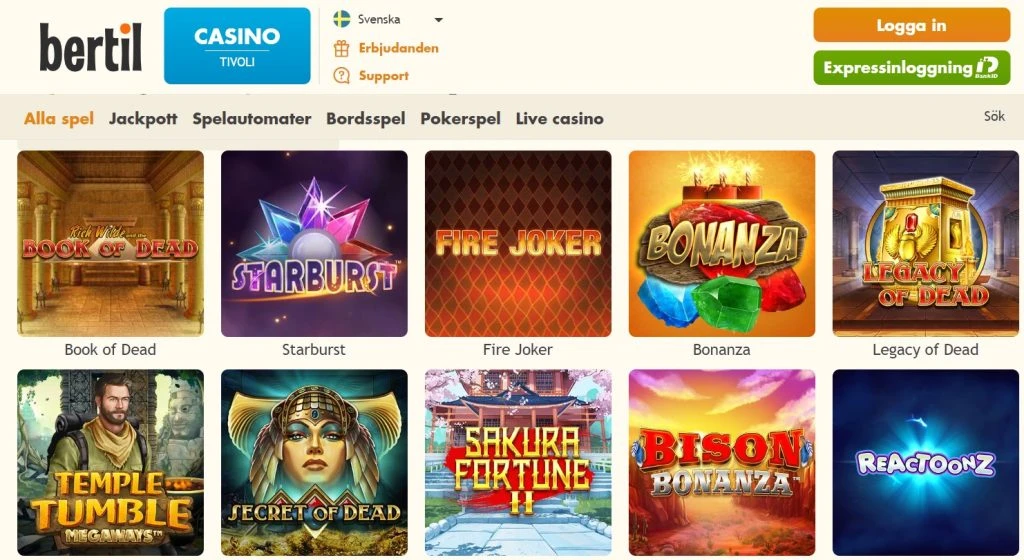Click the question mark Support icon
The height and width of the screenshot is (560, 1024).
[342, 76]
